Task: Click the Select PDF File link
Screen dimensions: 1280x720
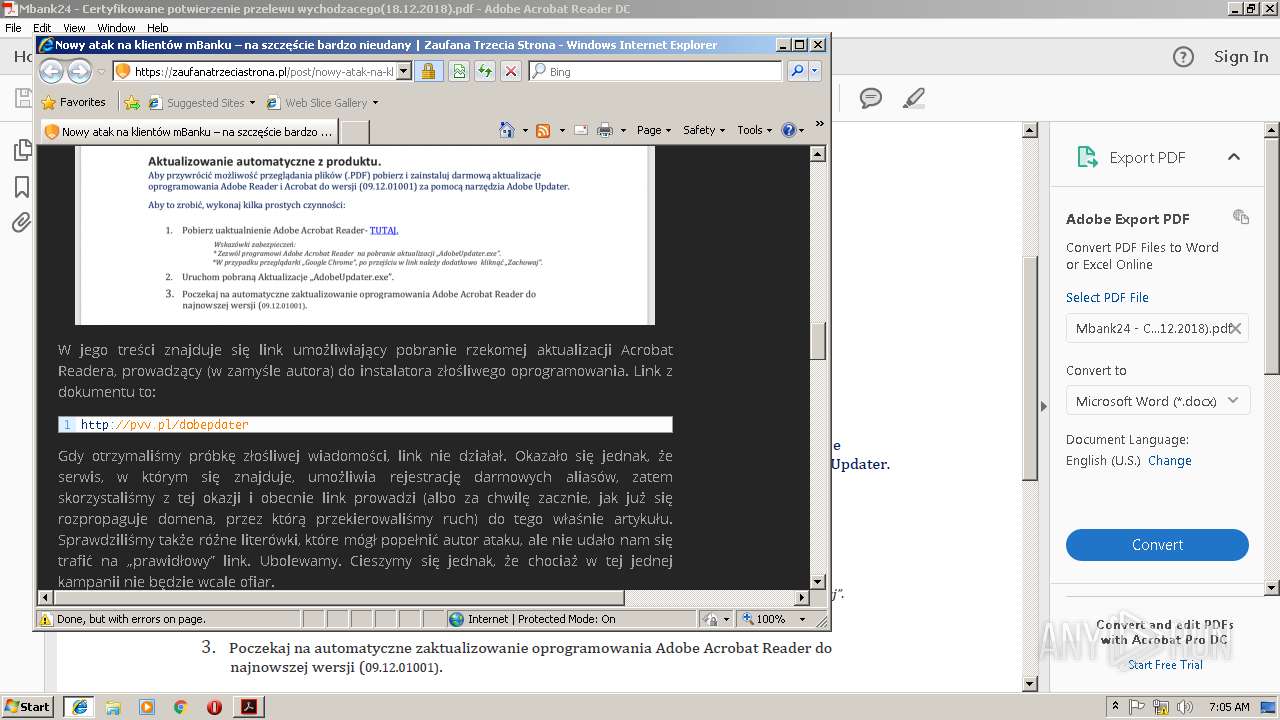Action: [x=1107, y=298]
